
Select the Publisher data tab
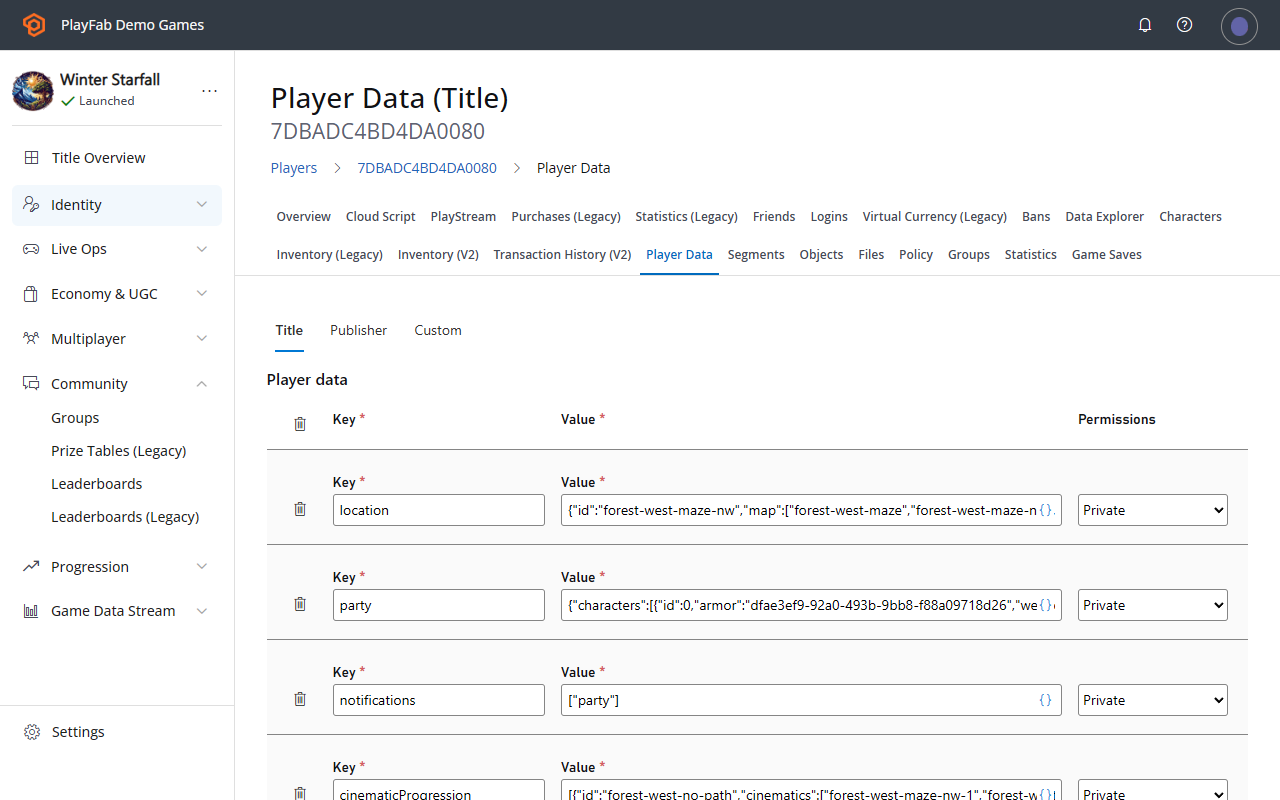tap(359, 330)
